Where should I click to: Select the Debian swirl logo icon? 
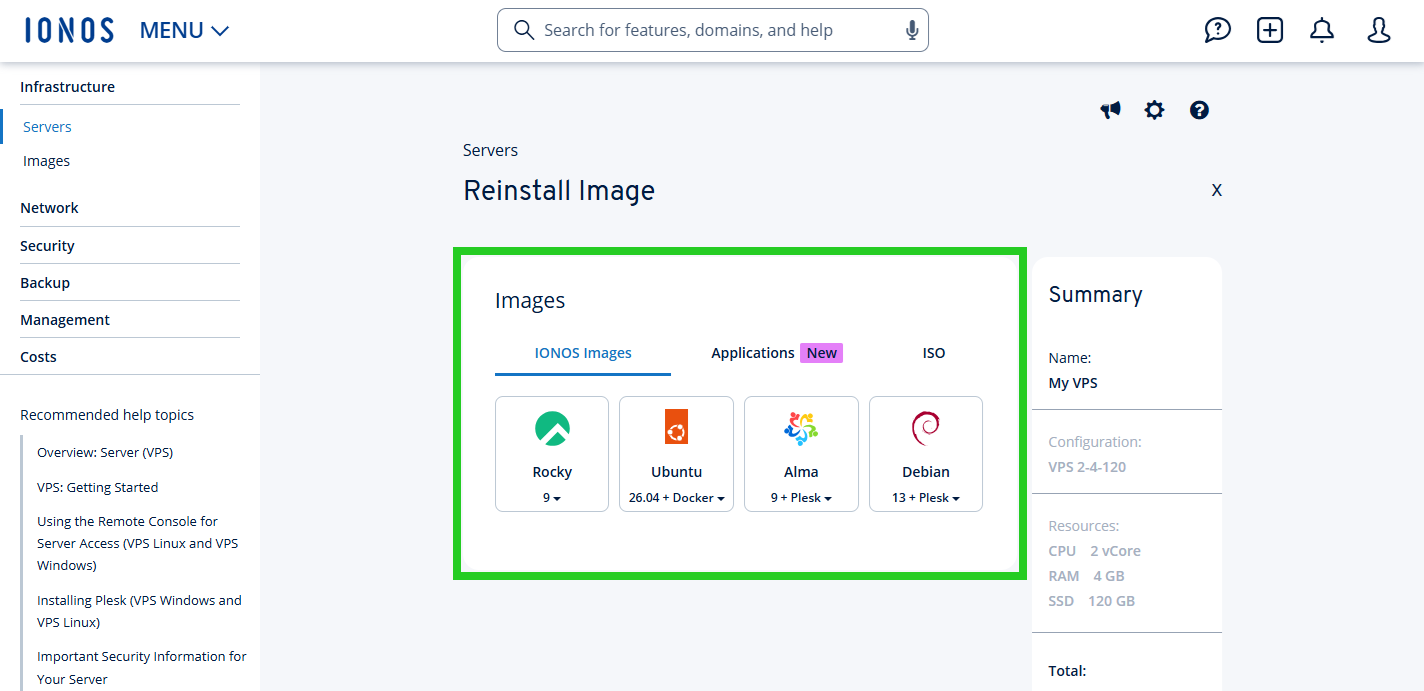coord(925,428)
